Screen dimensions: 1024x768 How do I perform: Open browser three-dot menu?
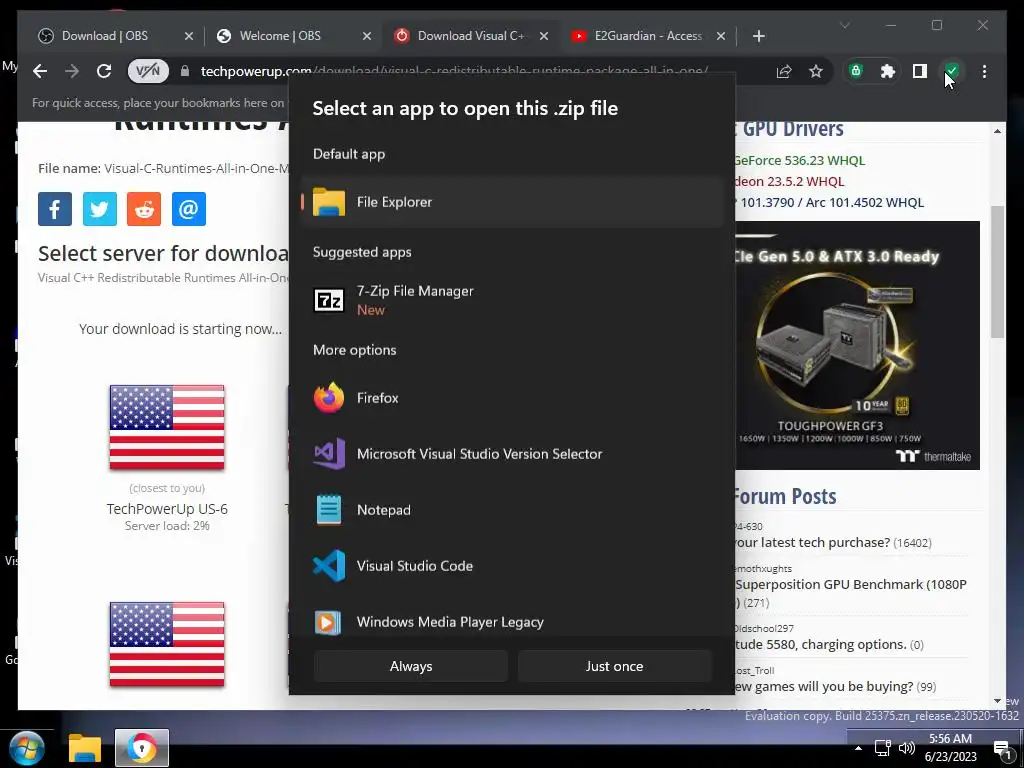pos(984,71)
